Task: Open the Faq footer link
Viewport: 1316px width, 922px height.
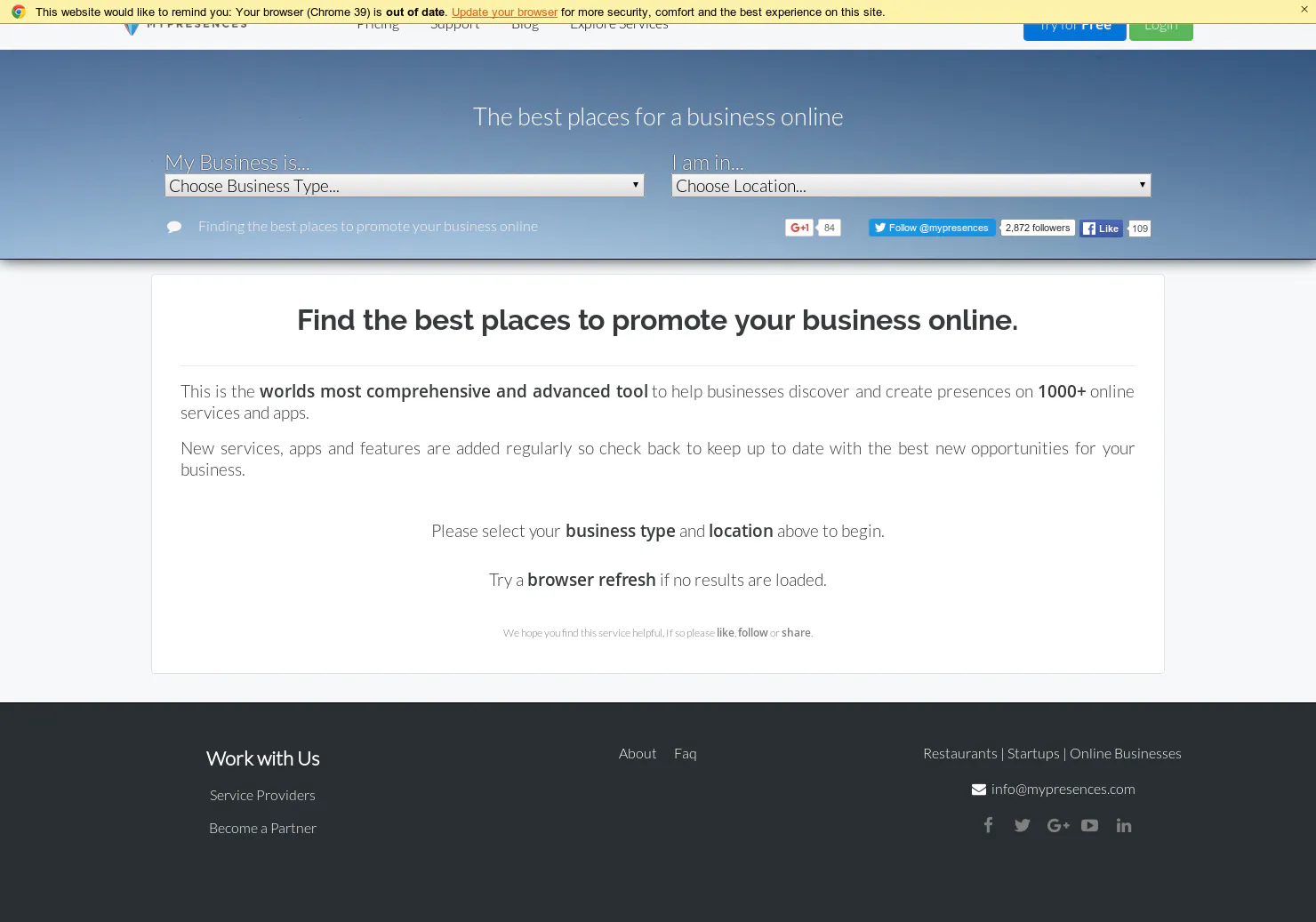Action: (x=685, y=754)
